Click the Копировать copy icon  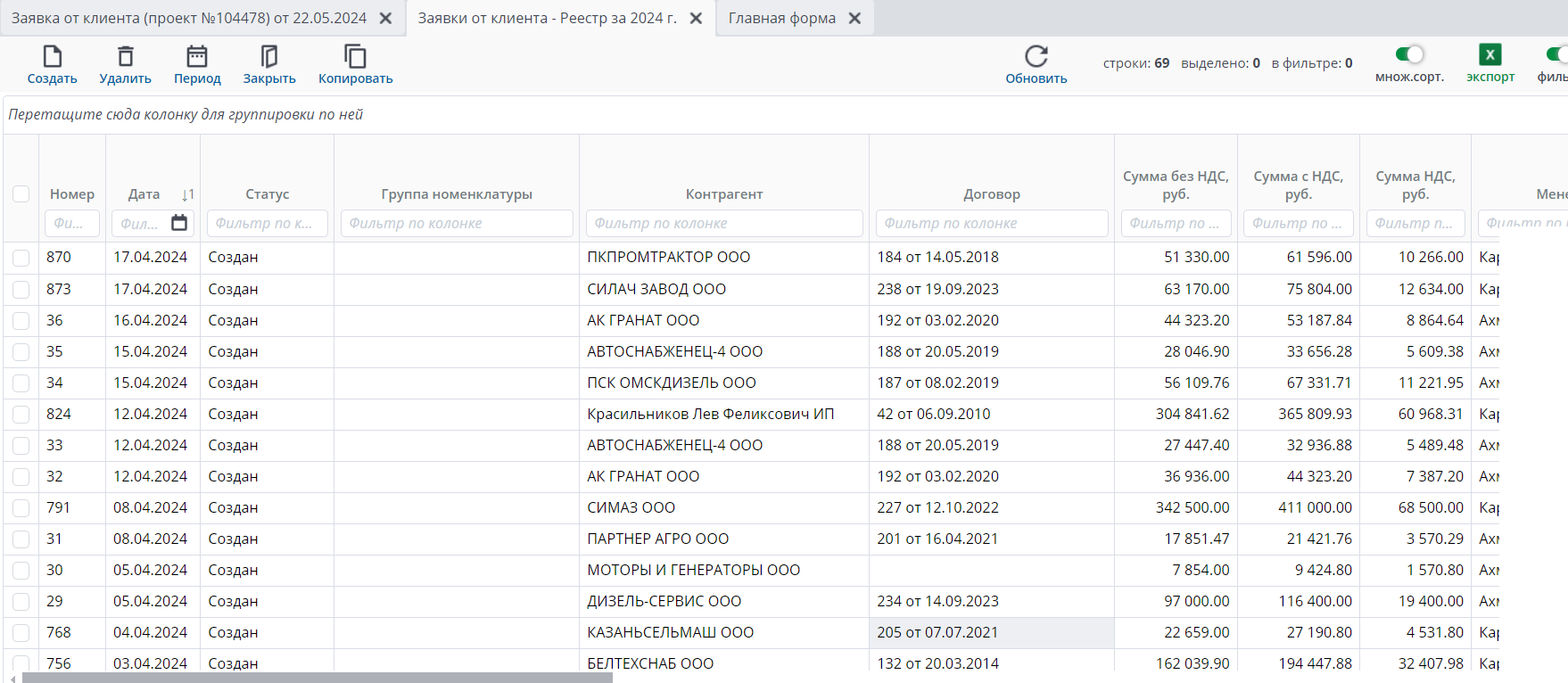pos(355,57)
